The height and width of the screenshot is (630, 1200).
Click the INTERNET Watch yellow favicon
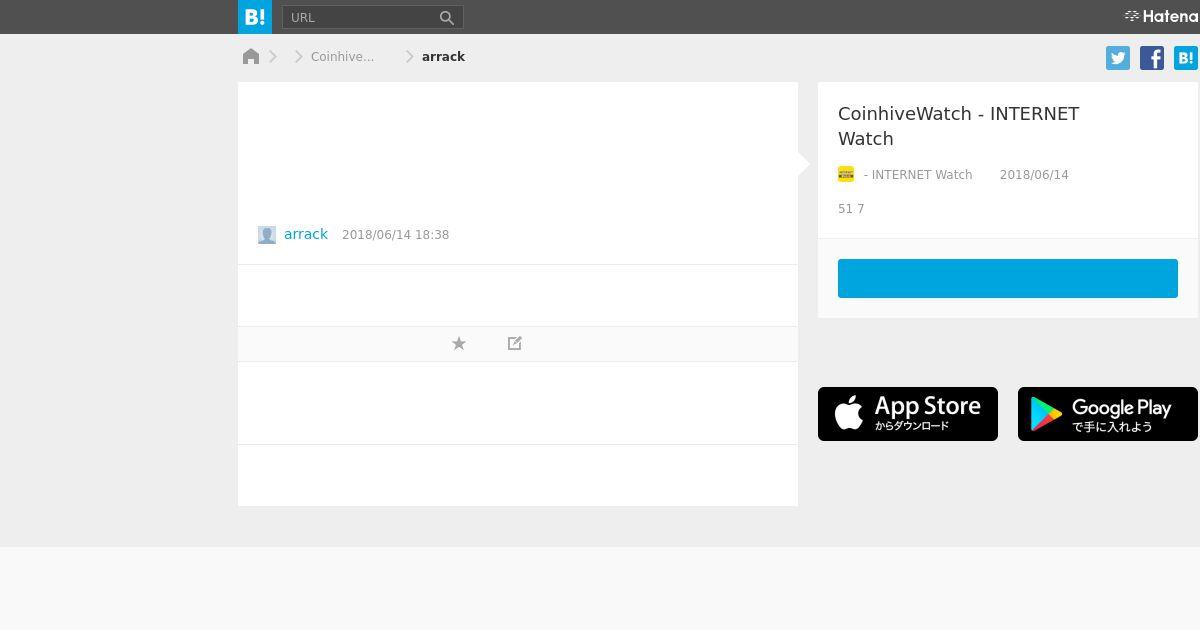[x=846, y=174]
